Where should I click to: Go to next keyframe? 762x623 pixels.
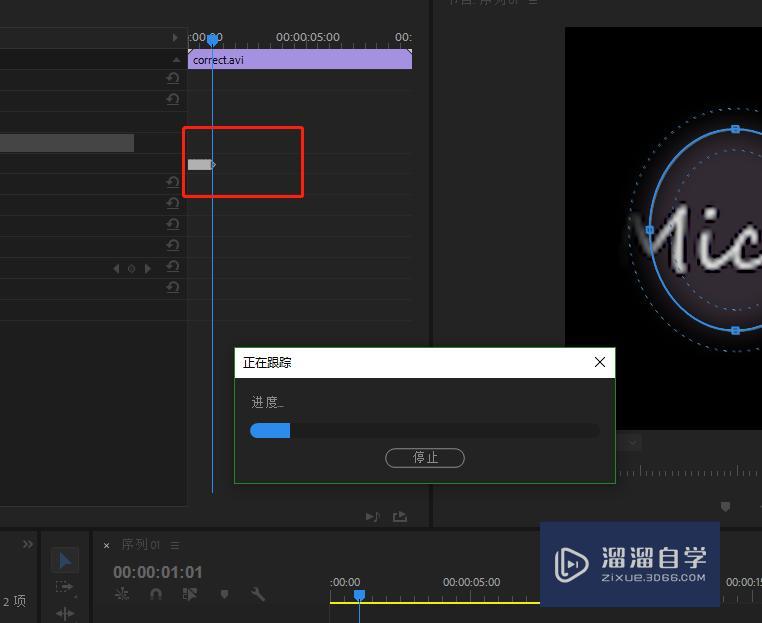click(148, 269)
